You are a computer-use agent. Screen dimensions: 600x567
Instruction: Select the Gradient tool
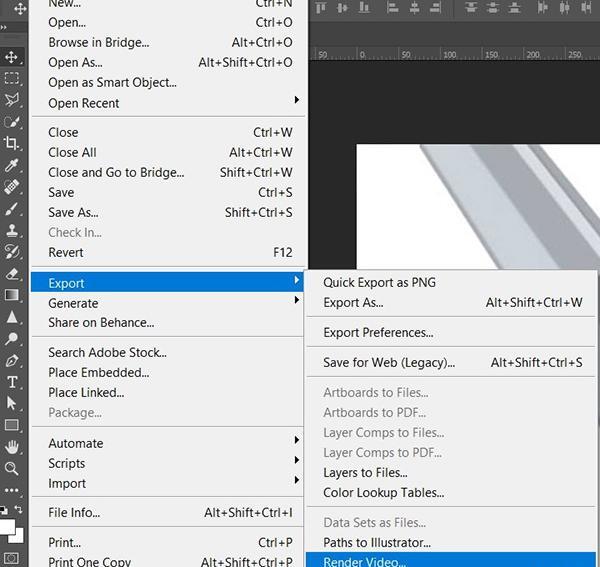coord(11,295)
